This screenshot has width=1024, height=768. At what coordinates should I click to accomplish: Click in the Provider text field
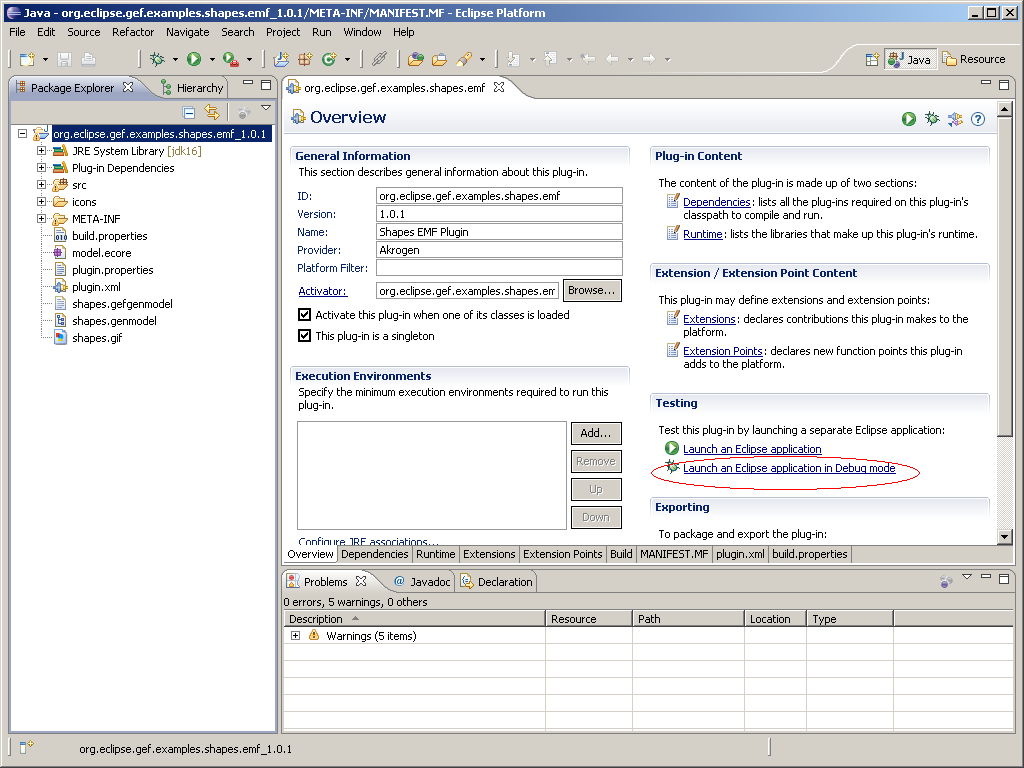pyautogui.click(x=499, y=250)
